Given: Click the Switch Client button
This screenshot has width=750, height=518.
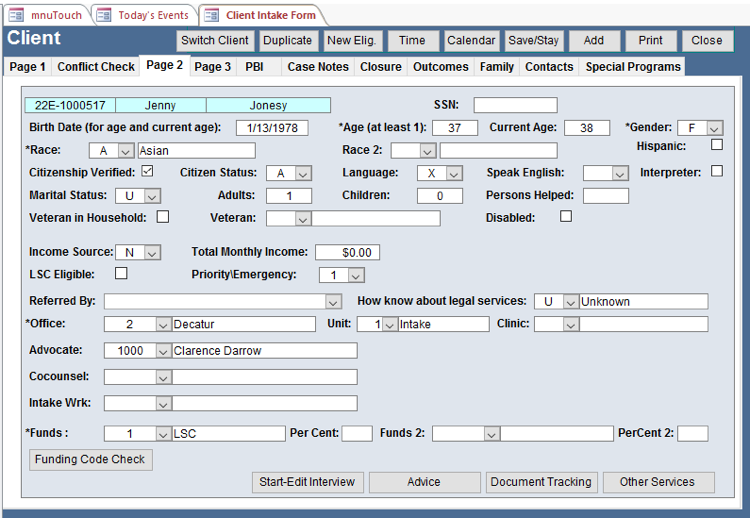Looking at the screenshot, I should (x=215, y=41).
